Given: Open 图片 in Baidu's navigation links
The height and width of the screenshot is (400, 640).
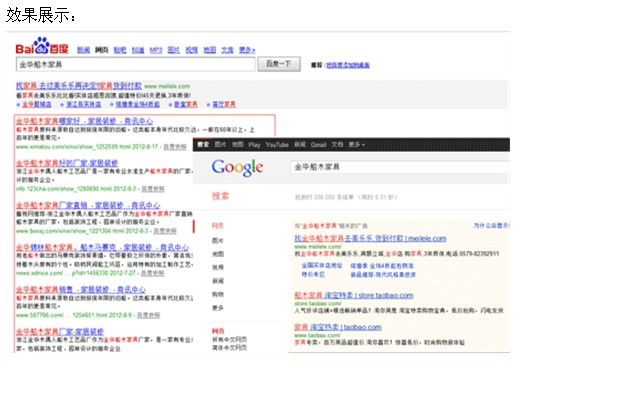Looking at the screenshot, I should coord(173,50).
